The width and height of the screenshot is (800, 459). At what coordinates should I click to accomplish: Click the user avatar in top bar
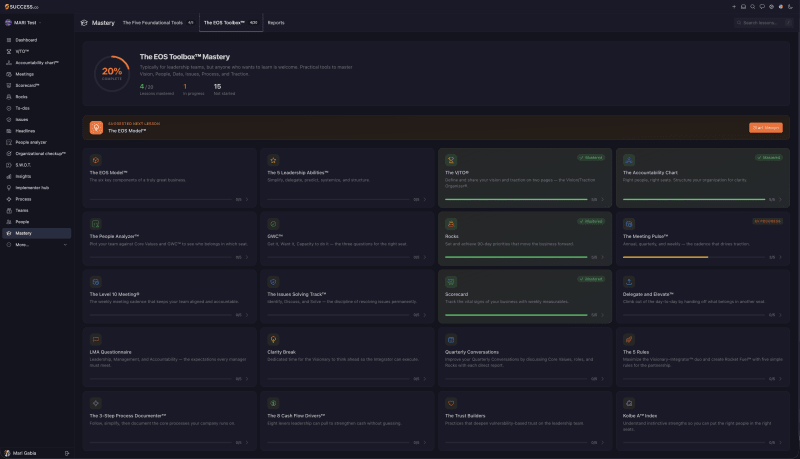[x=781, y=7]
